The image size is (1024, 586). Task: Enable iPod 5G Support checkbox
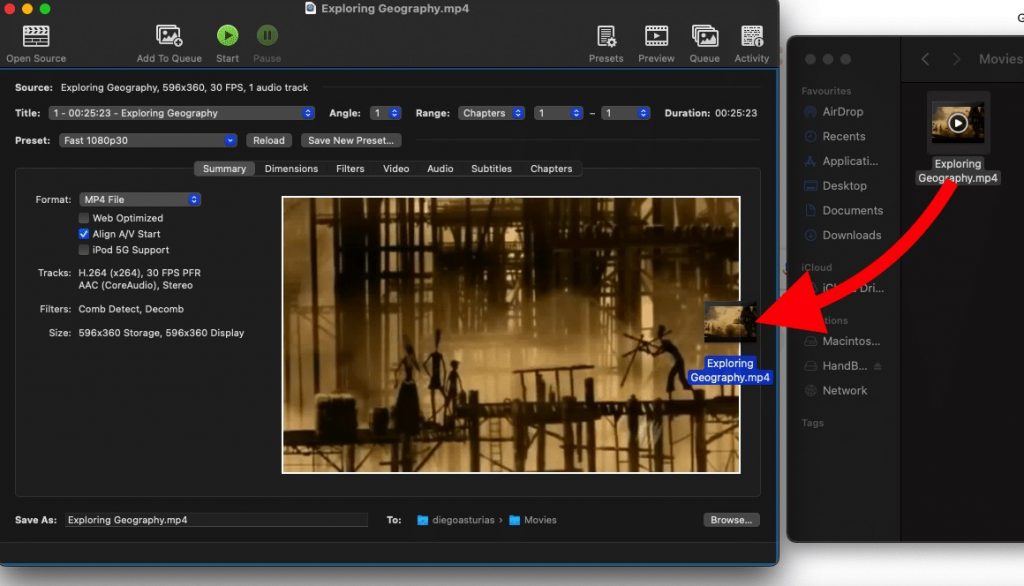point(84,250)
